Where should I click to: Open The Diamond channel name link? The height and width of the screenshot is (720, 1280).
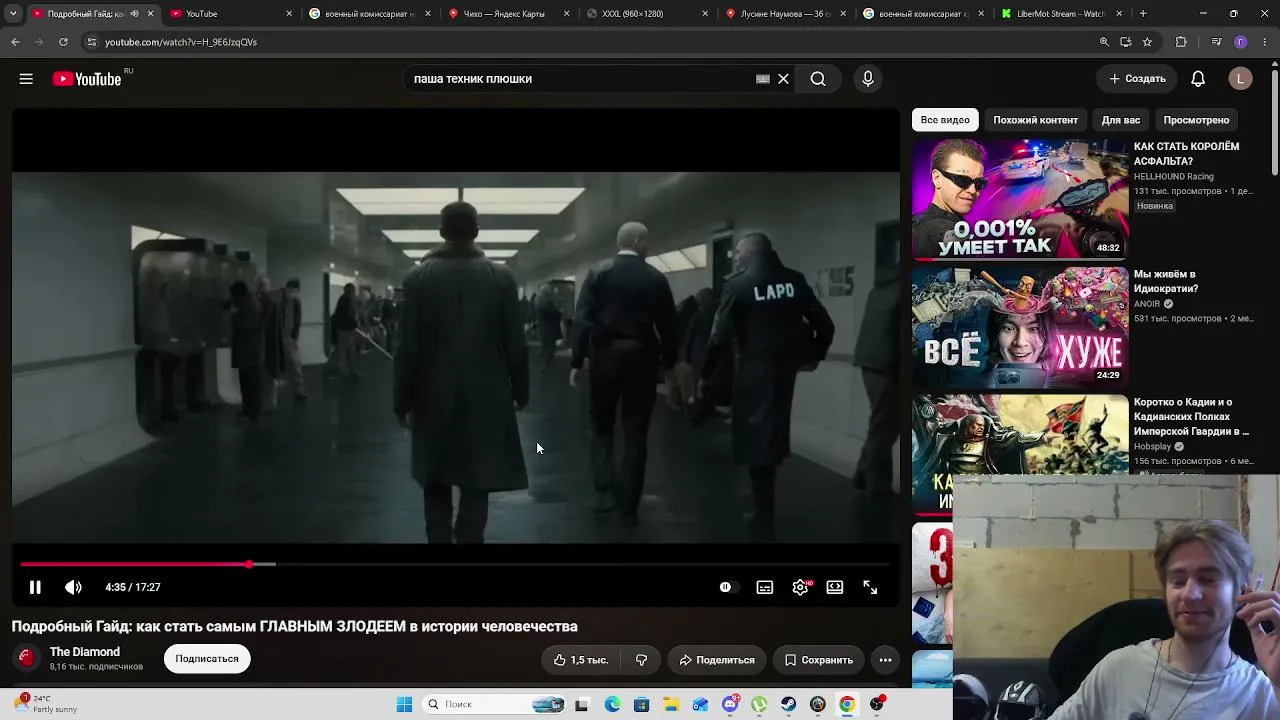(x=85, y=652)
